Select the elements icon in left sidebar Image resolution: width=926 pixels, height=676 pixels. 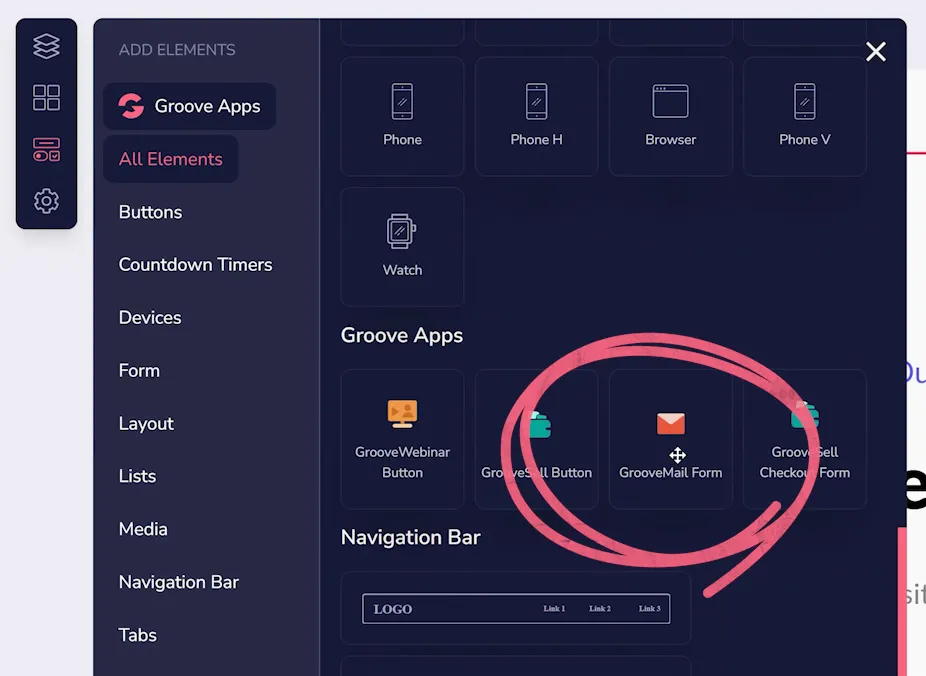point(46,149)
